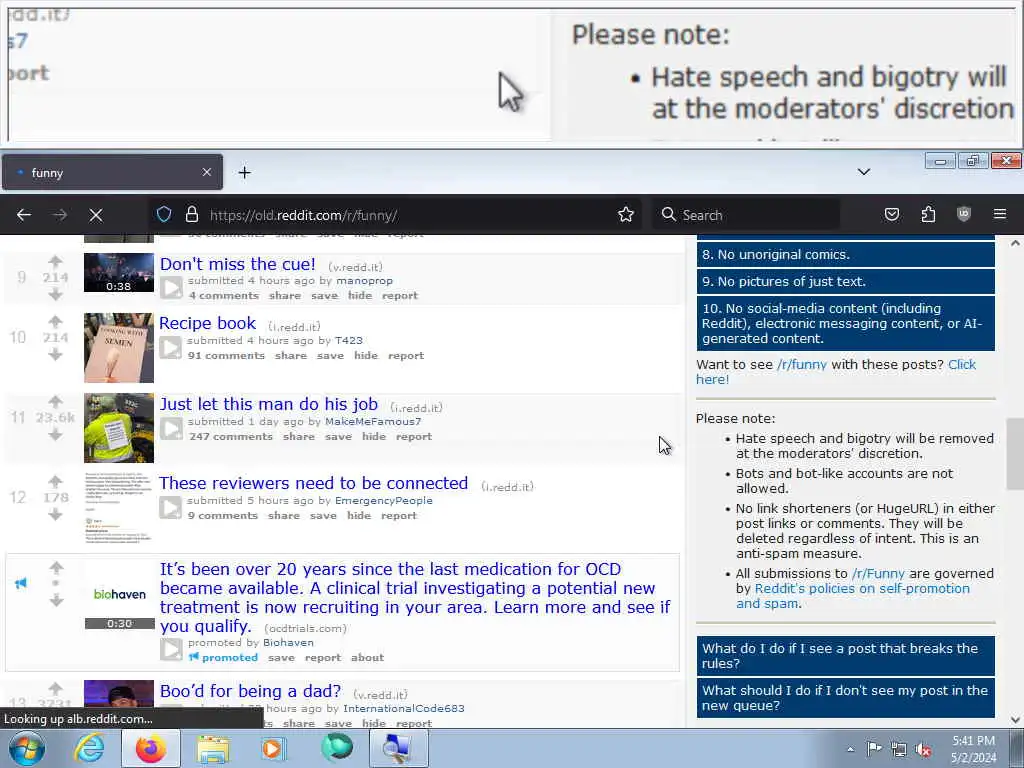Viewport: 1024px width, 768px height.
Task: List all tabs dropdown arrow
Action: [x=863, y=172]
